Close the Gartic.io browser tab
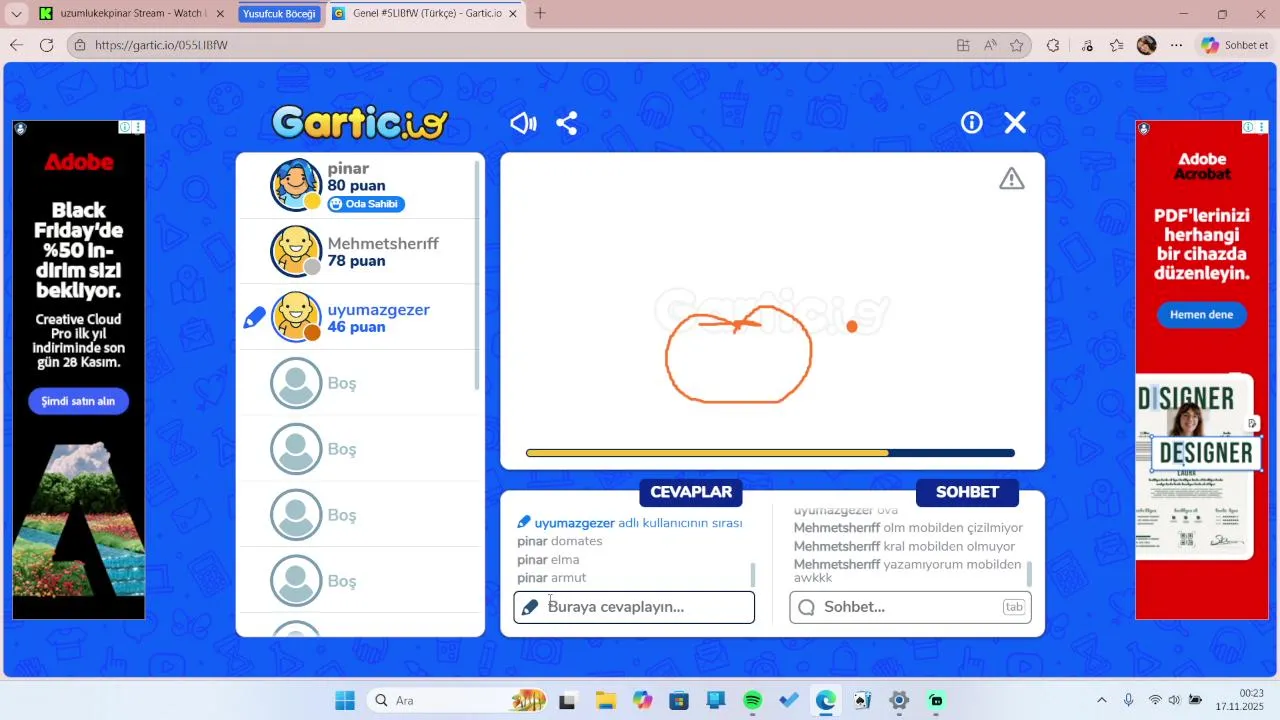 [513, 14]
